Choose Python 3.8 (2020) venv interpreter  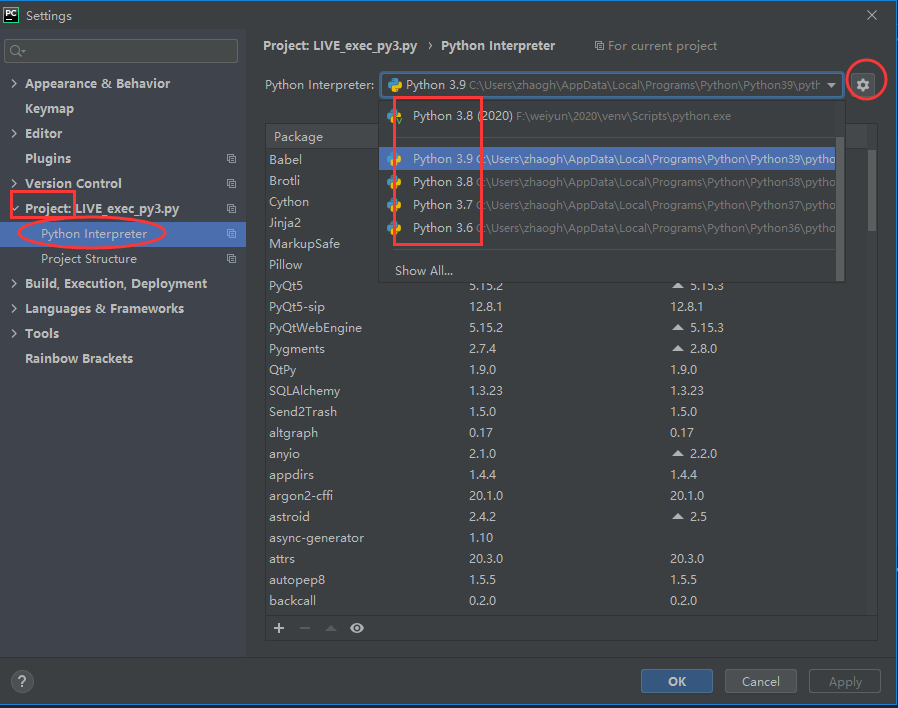pyautogui.click(x=607, y=116)
